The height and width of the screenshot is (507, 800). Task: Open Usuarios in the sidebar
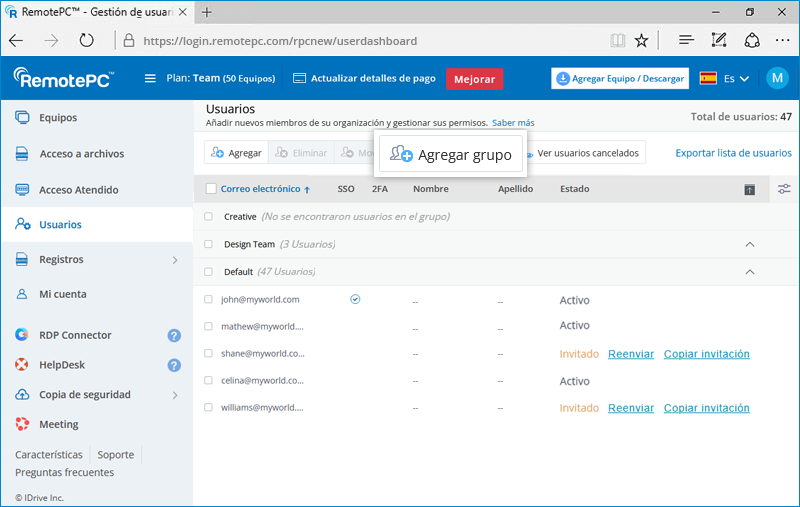point(60,225)
